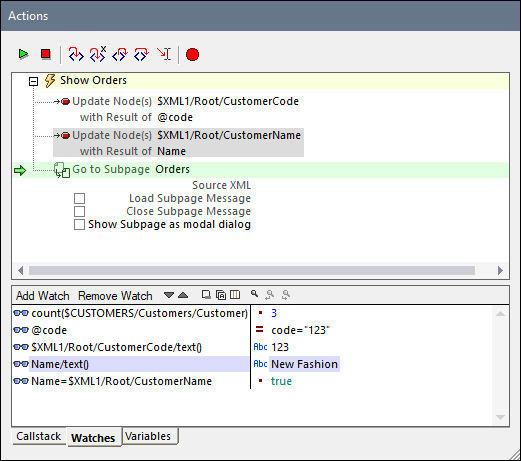This screenshot has width=521, height=461.
Task: Click the glasses icon for the count() watch
Action: [x=21, y=313]
